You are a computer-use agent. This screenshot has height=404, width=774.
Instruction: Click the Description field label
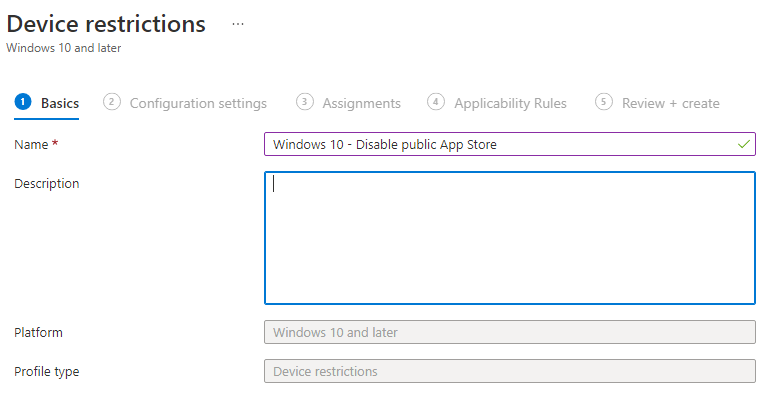coord(47,183)
